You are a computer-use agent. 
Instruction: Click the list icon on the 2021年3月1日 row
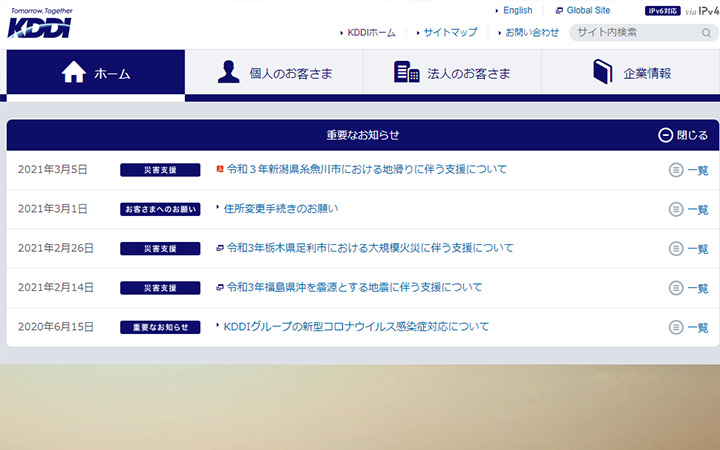(676, 209)
